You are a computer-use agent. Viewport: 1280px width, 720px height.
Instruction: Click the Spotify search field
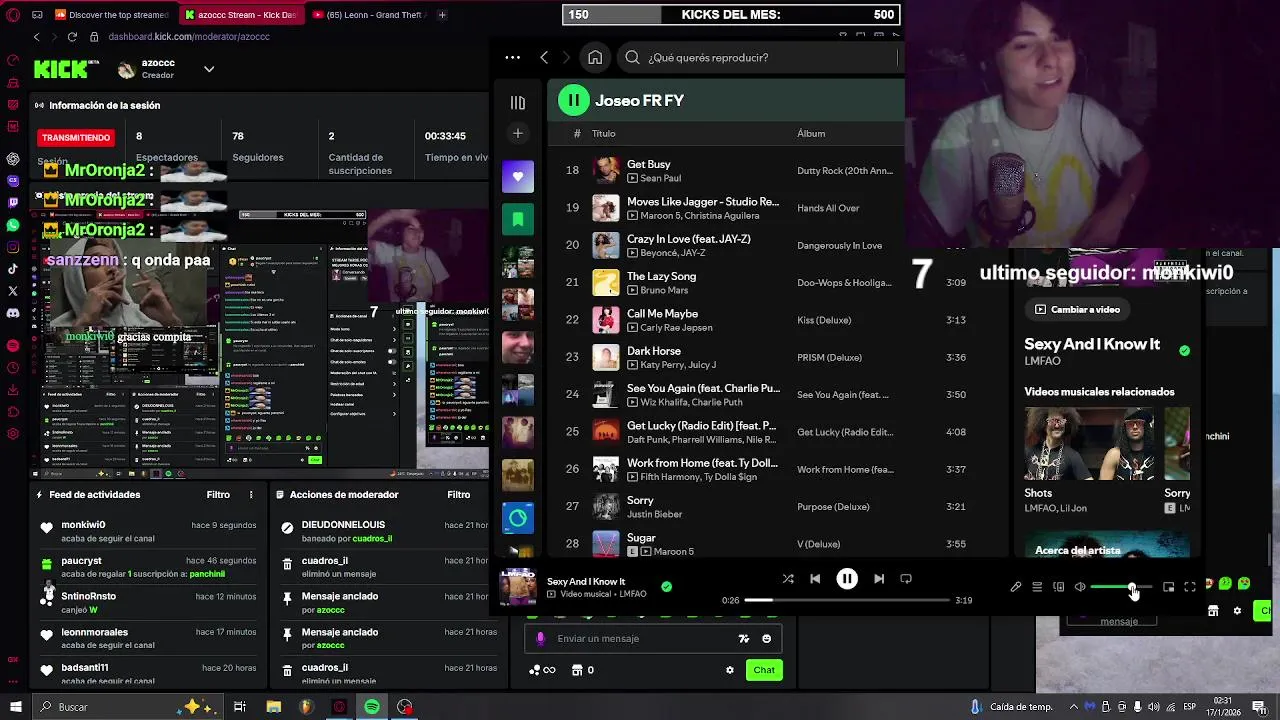(x=760, y=57)
